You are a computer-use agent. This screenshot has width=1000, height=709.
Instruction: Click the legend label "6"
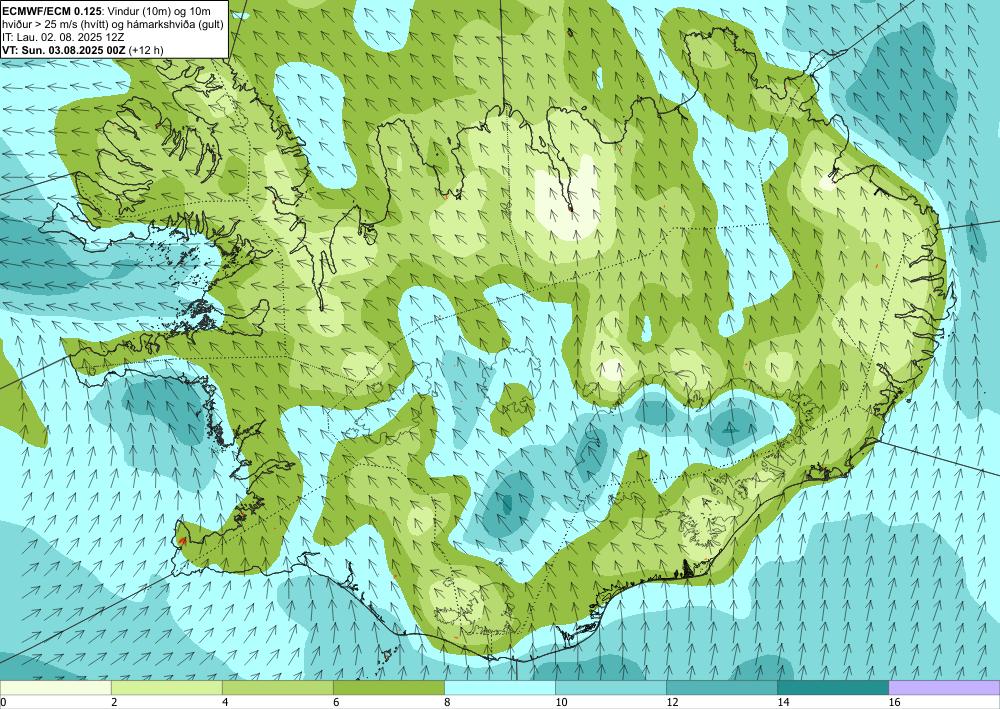click(335, 702)
